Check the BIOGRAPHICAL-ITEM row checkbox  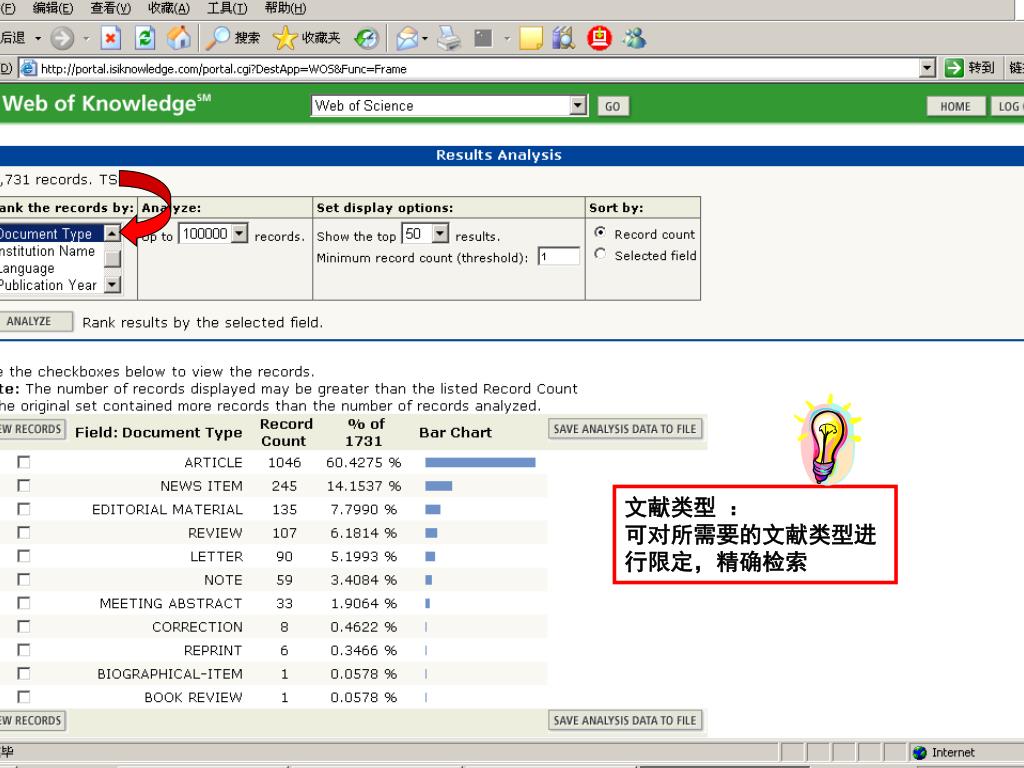coord(24,673)
